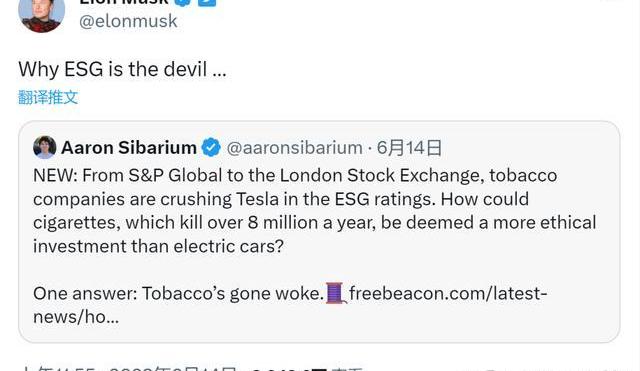640x371 pixels.
Task: Click the @elonmusk handle
Action: (128, 21)
